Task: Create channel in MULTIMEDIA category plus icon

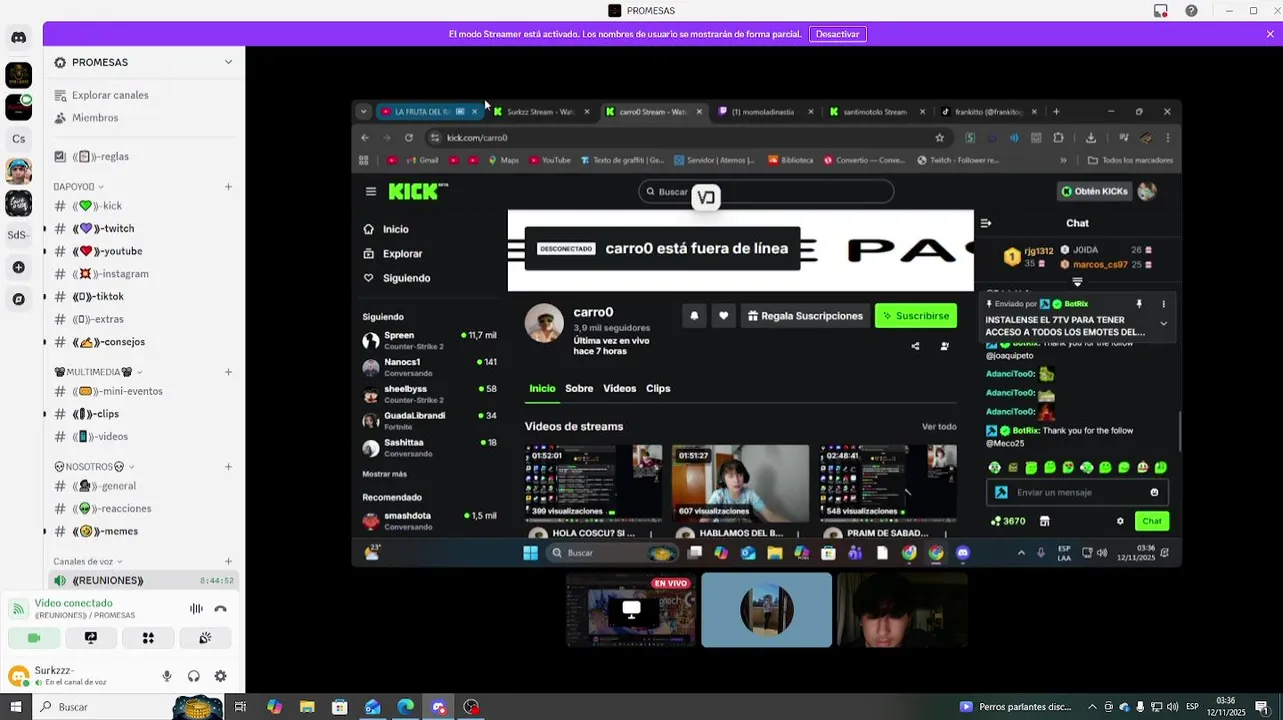Action: pyautogui.click(x=228, y=372)
